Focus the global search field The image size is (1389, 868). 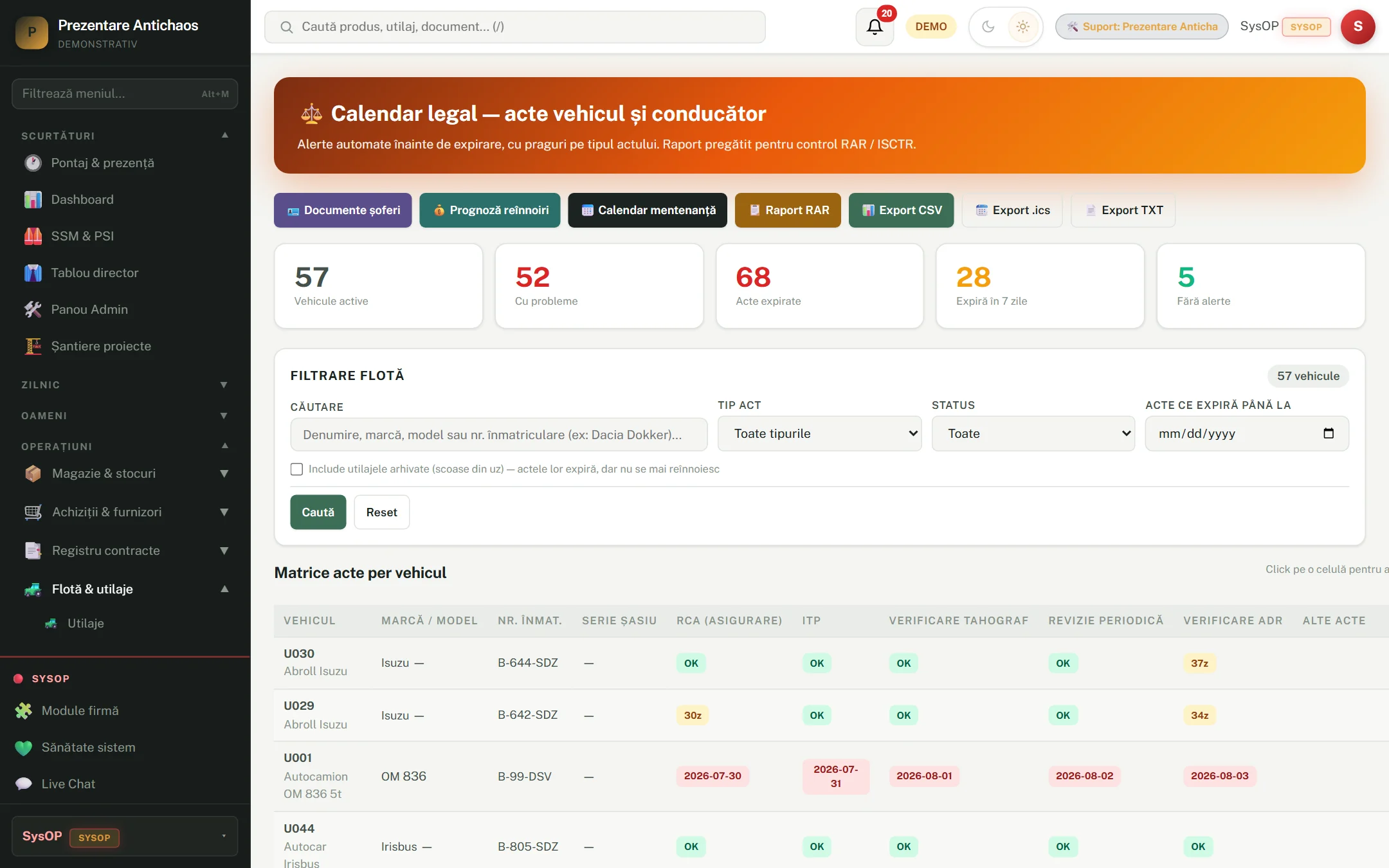tap(515, 27)
